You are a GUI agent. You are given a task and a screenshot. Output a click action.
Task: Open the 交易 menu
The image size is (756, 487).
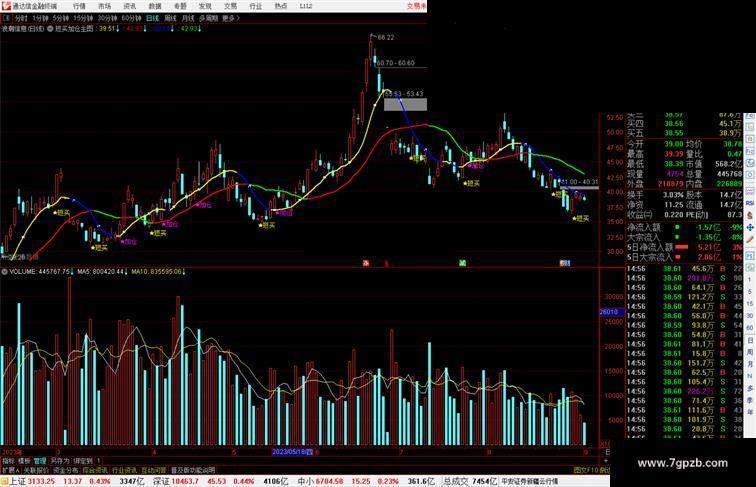230,6
